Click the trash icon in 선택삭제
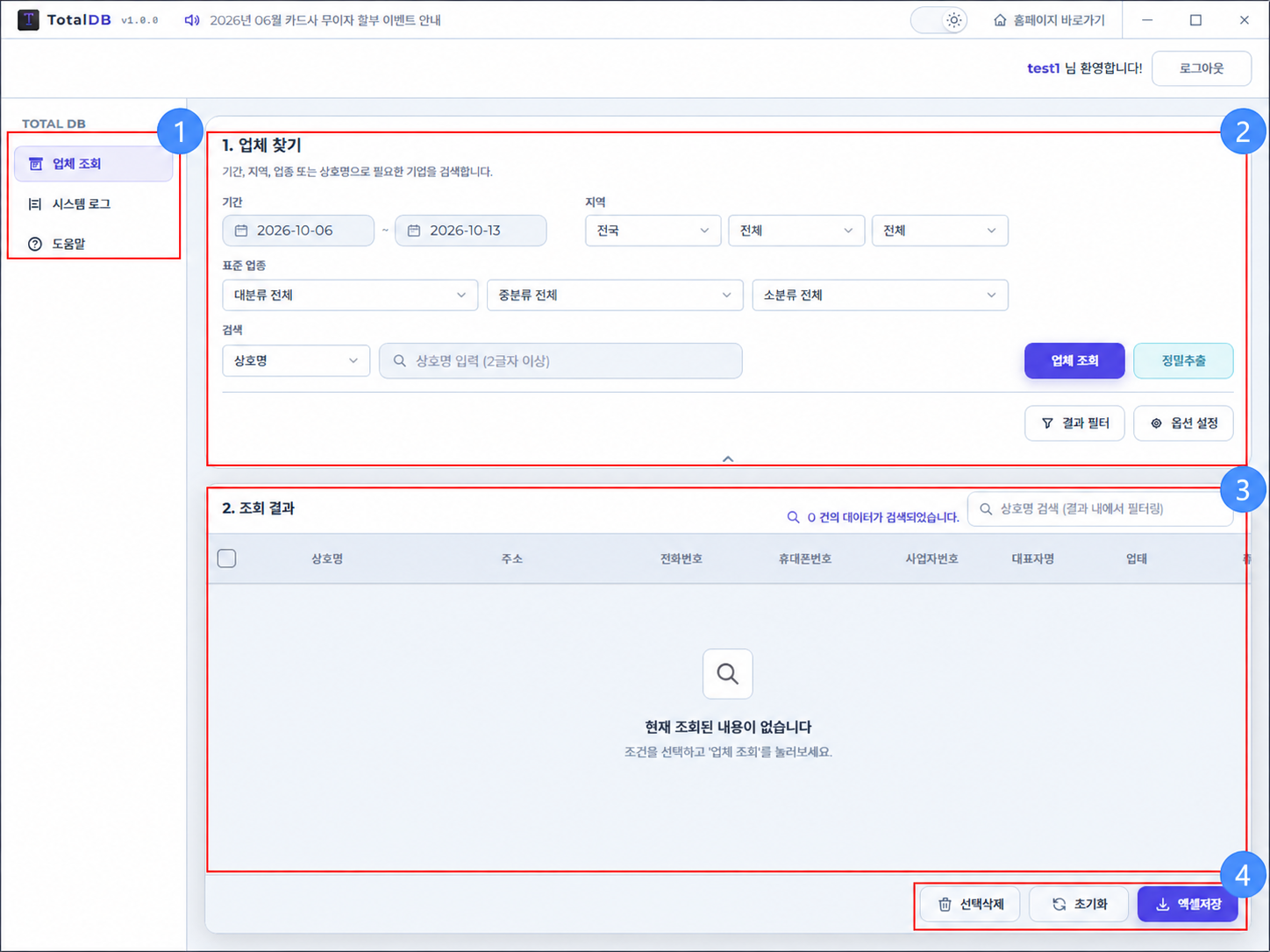This screenshot has height=952, width=1270. pyautogui.click(x=945, y=905)
